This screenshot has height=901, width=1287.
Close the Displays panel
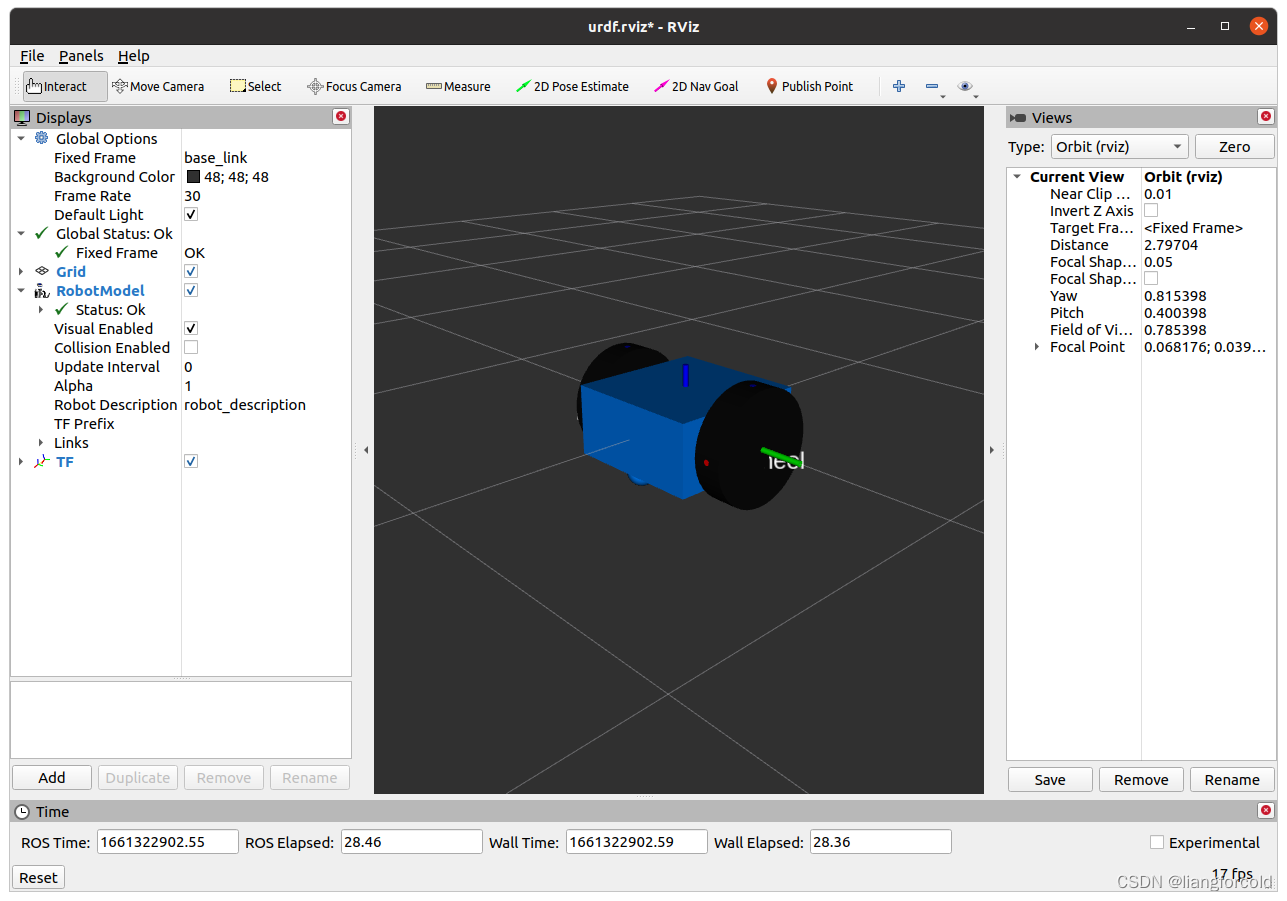[341, 117]
